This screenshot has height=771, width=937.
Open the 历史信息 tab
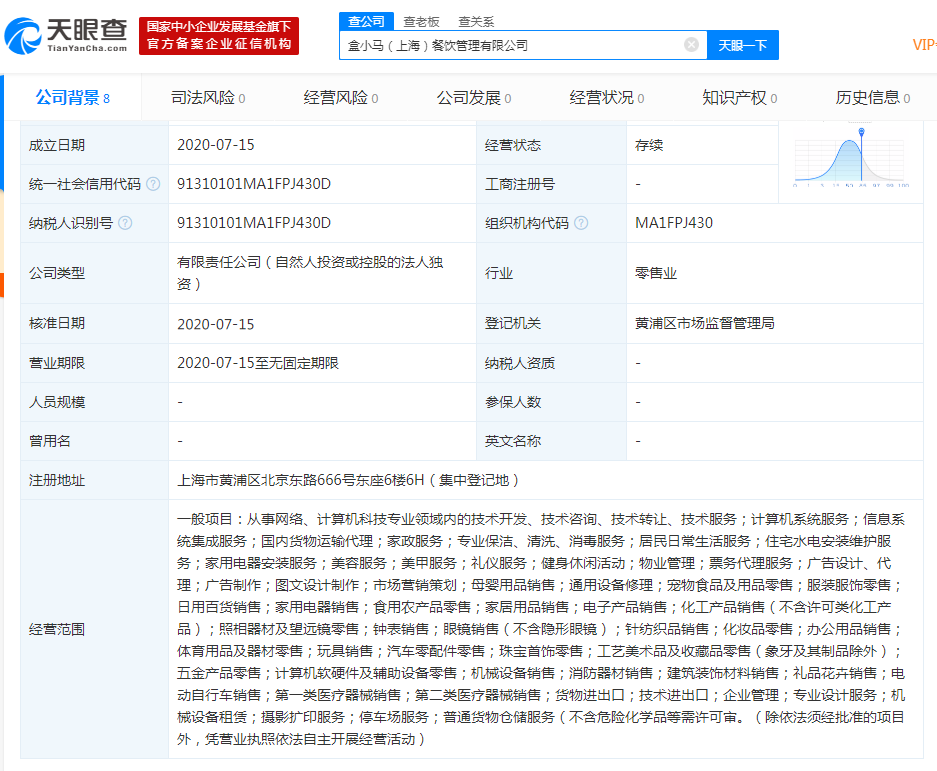[872, 97]
